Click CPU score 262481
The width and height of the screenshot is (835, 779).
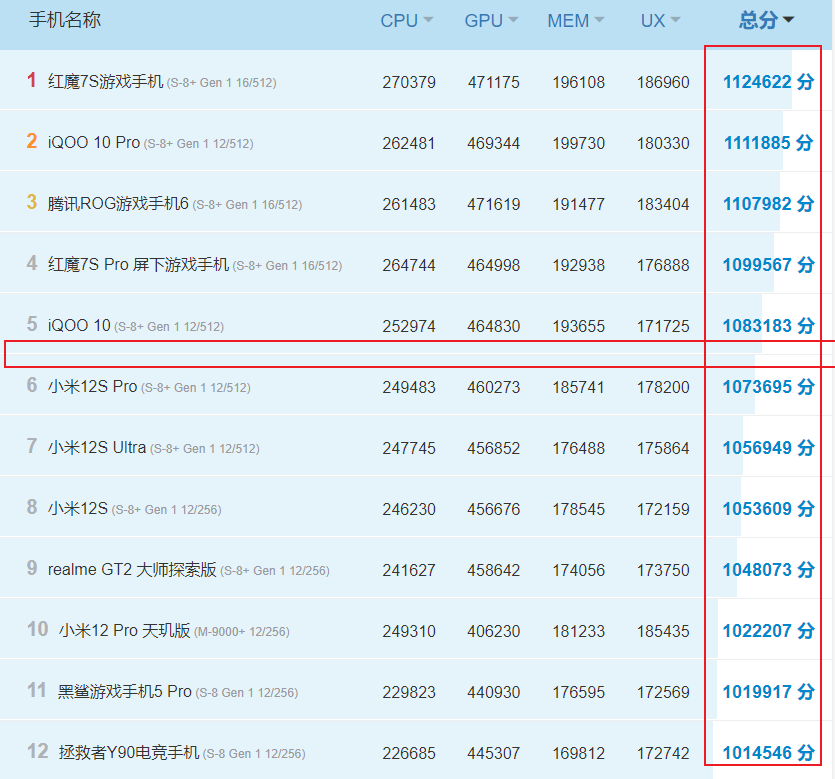409,143
